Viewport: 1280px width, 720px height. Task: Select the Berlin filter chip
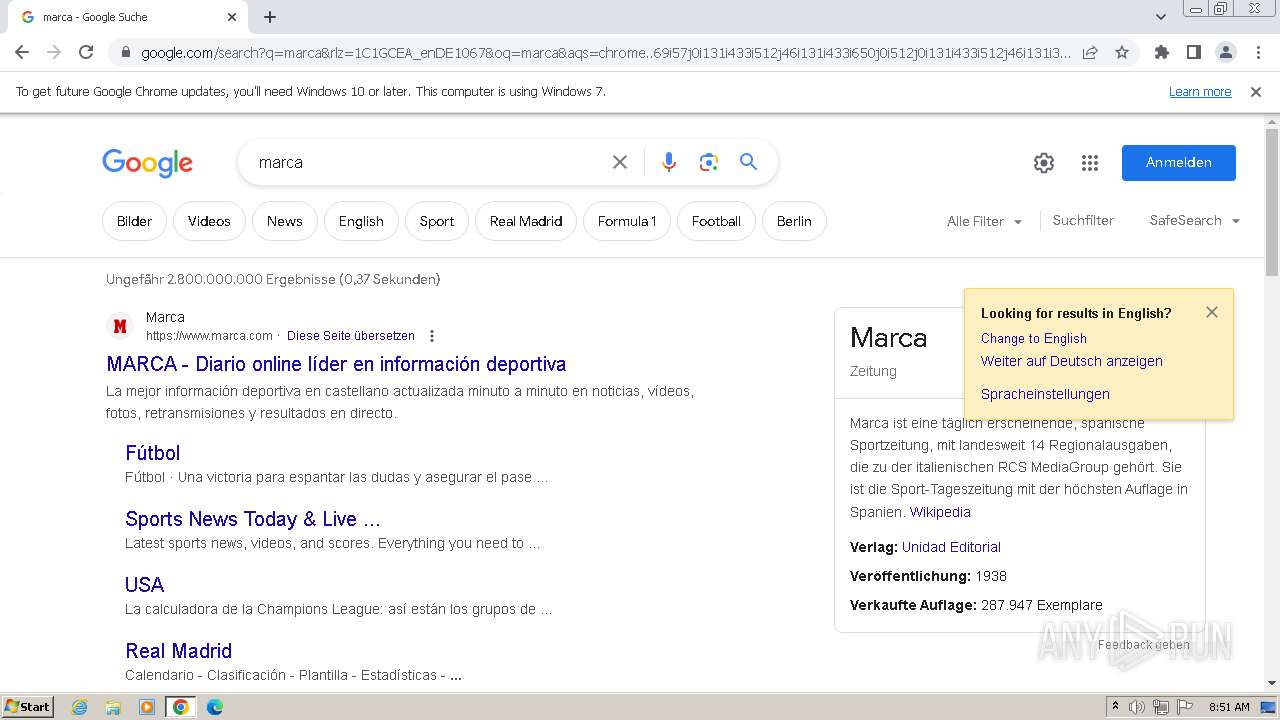tap(794, 221)
